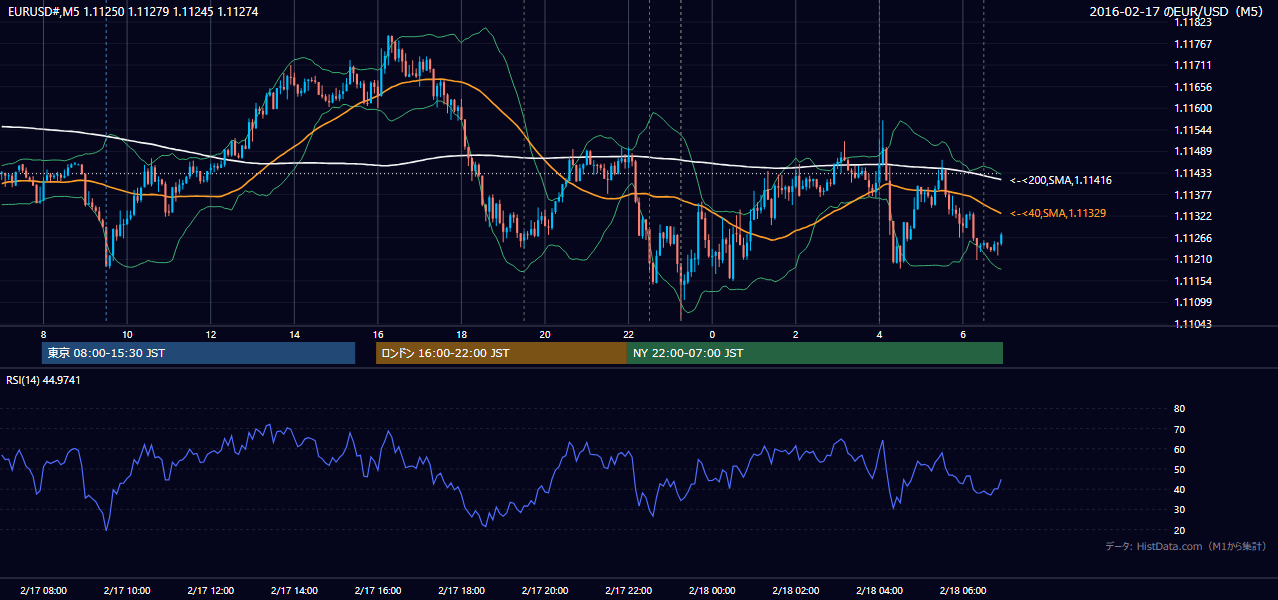1278x600 pixels.
Task: Click price axis value 1.11767
Action: (x=1193, y=44)
